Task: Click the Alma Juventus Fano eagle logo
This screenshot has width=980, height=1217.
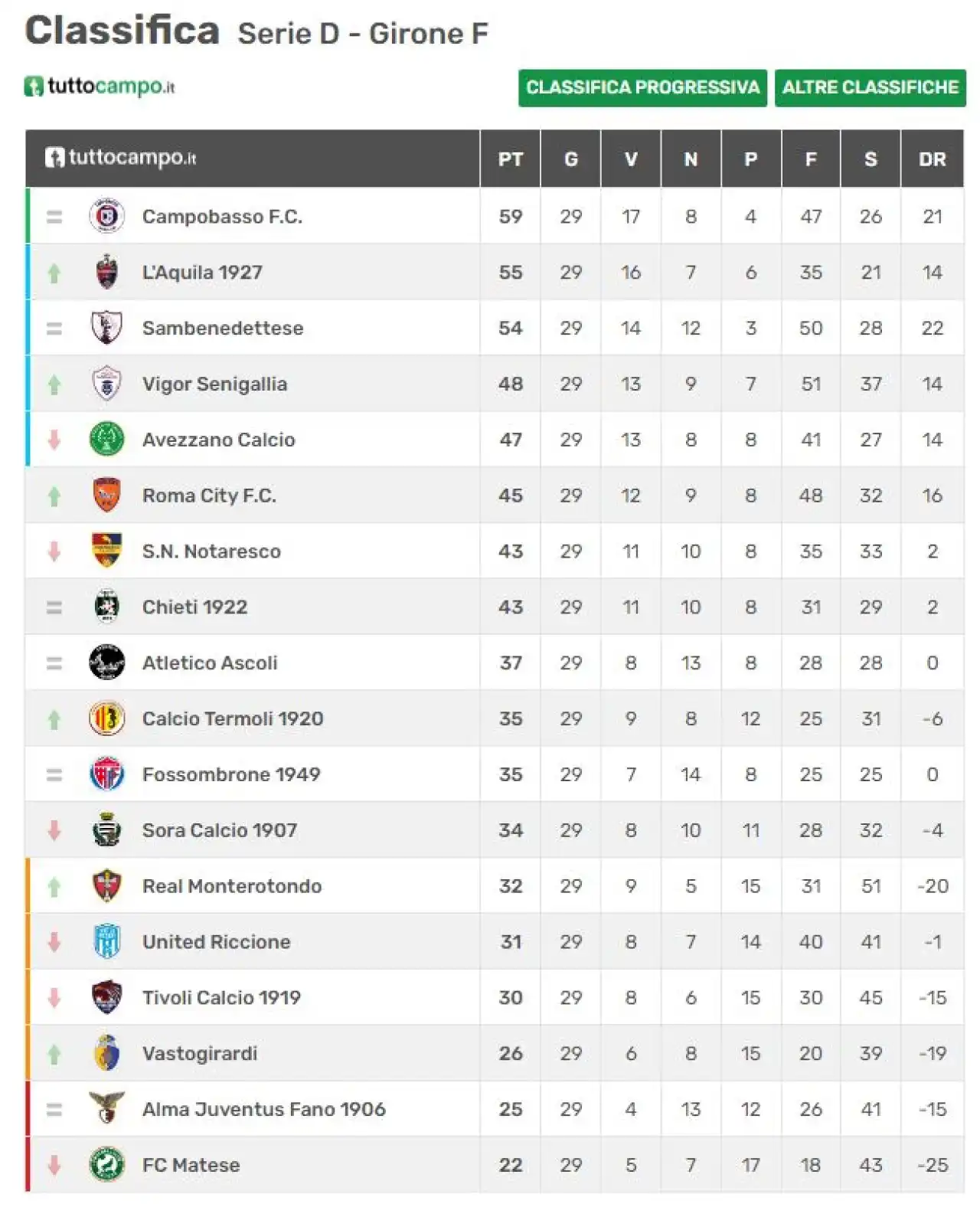Action: click(x=107, y=1108)
